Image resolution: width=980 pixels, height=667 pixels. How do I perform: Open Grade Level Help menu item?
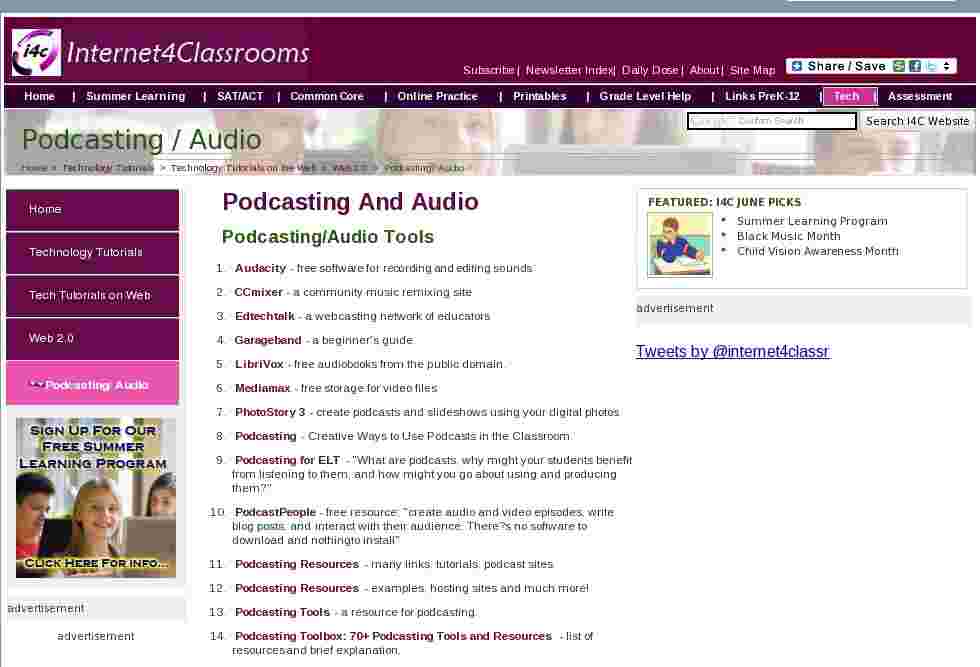645,96
